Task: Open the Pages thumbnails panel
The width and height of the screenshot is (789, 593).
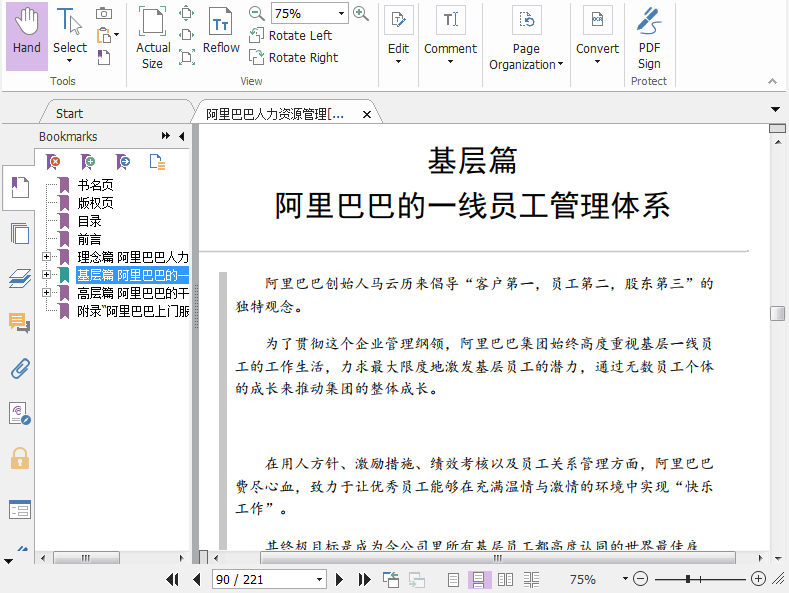Action: [x=20, y=234]
